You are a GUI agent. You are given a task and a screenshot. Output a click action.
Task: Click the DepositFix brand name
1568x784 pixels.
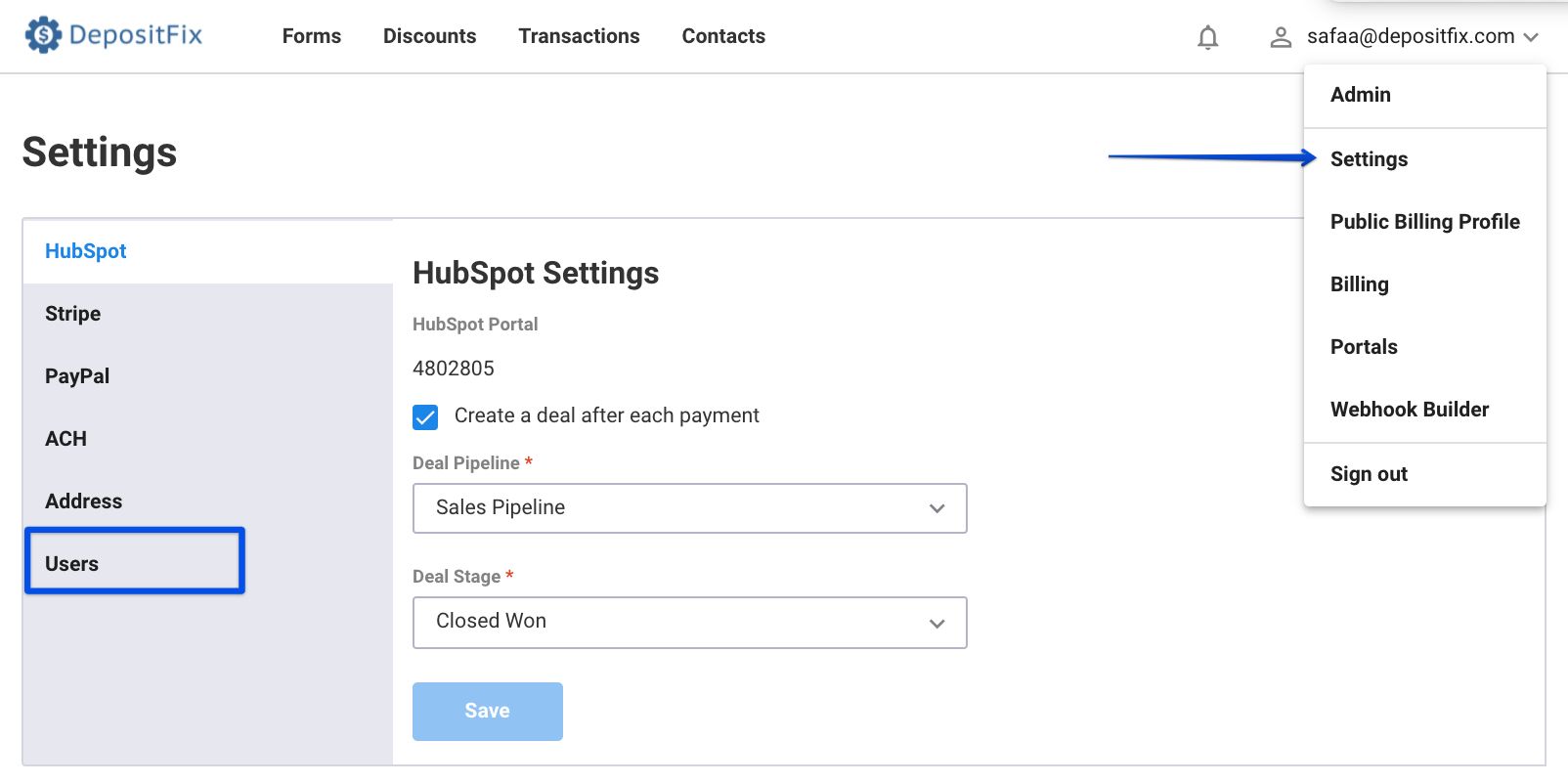coord(136,35)
